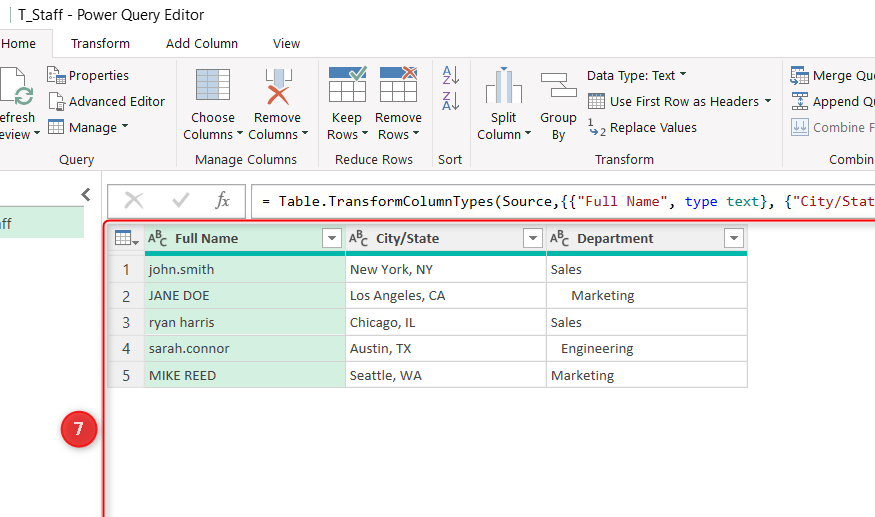Viewport: 875px width, 517px height.
Task: Click the JANE DOE cell
Action: click(x=244, y=296)
